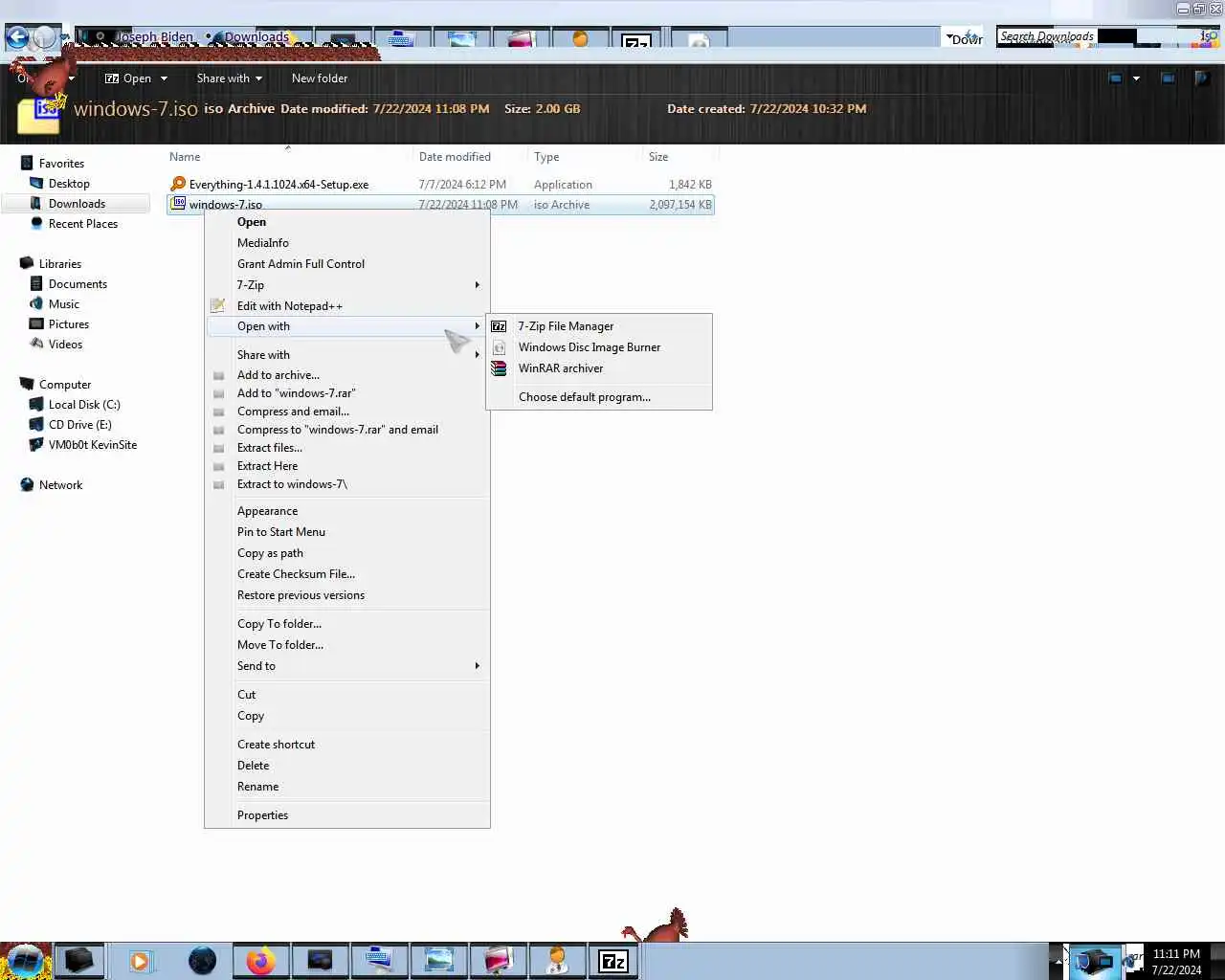Click WinRAR icon beside Add to archive
Image resolution: width=1225 pixels, height=980 pixels.
click(218, 376)
